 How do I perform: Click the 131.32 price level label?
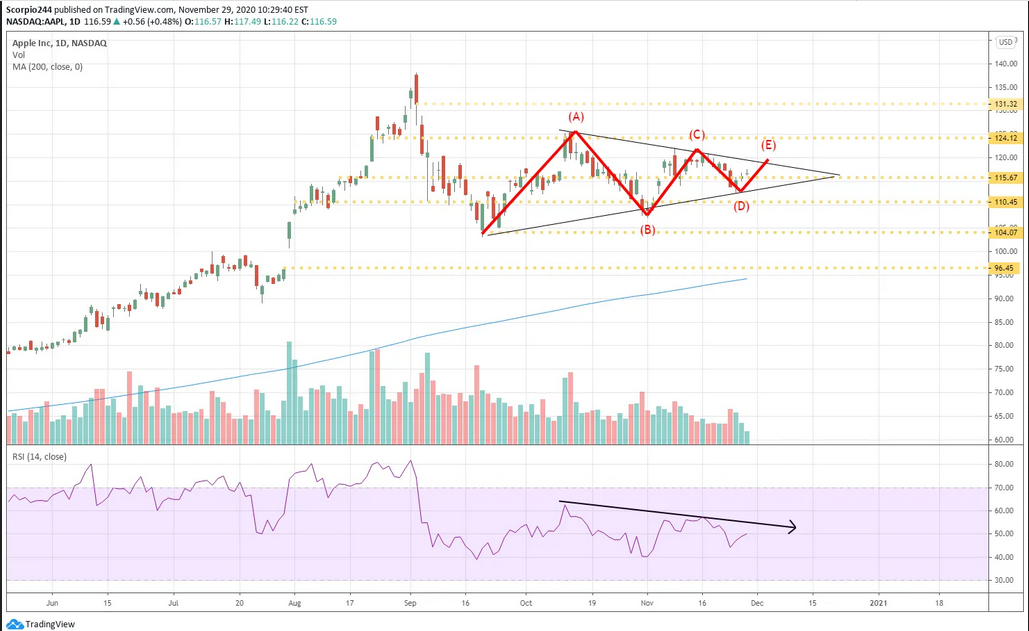tap(1005, 104)
